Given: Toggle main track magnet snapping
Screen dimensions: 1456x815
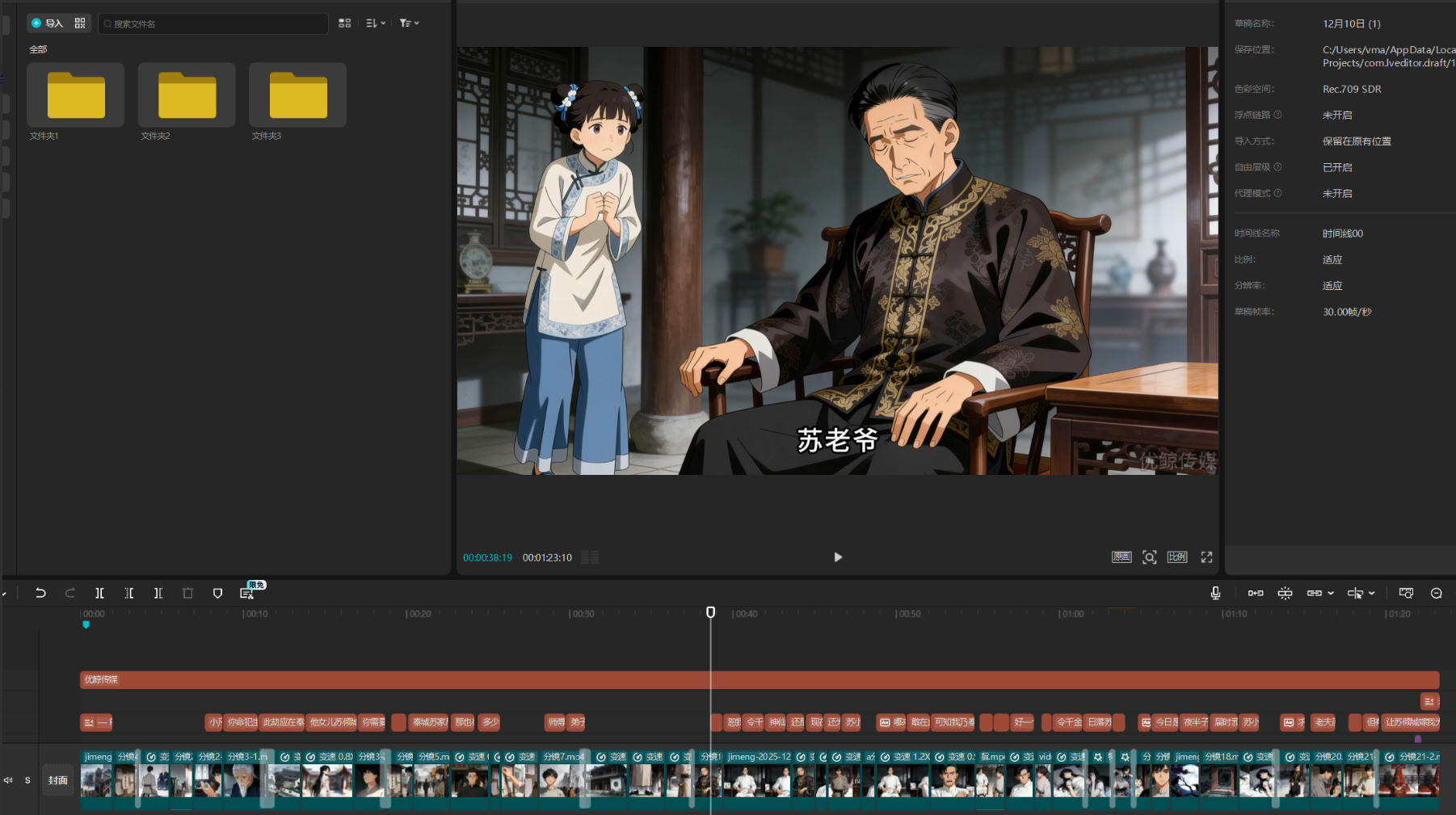Looking at the screenshot, I should click(1256, 593).
